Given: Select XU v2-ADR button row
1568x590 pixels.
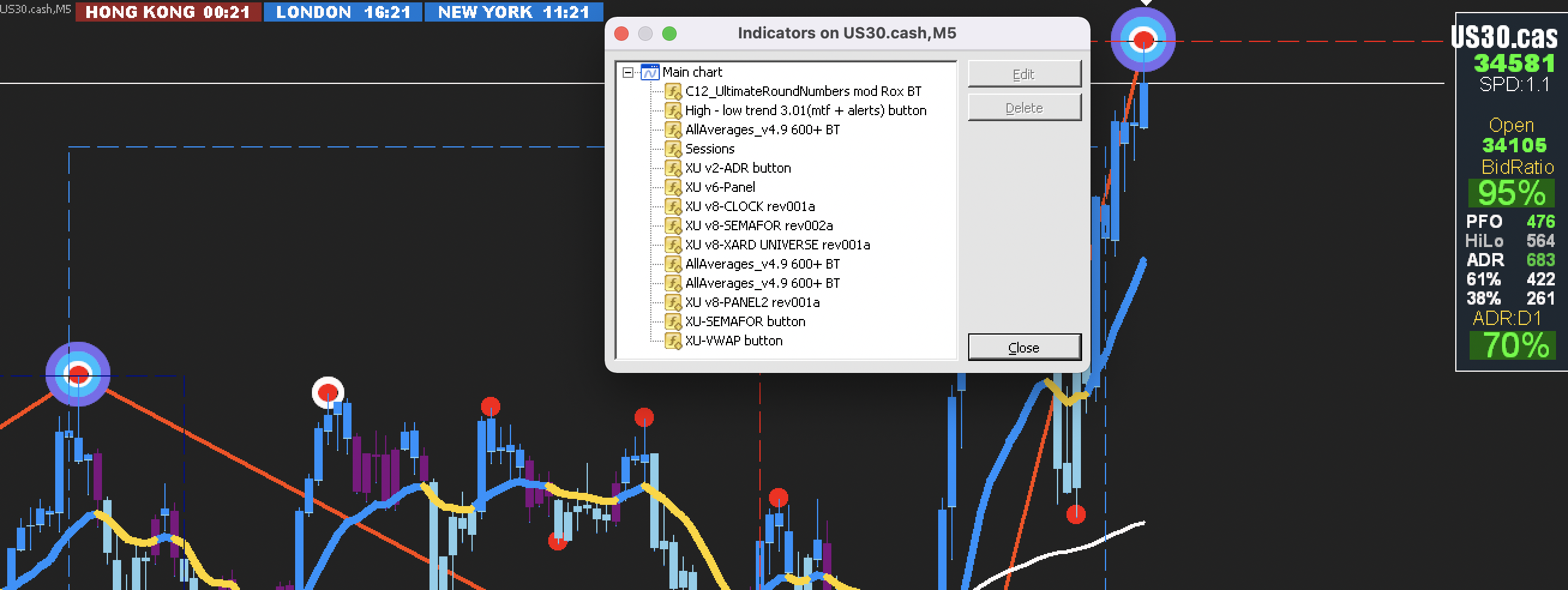Looking at the screenshot, I should tap(738, 168).
